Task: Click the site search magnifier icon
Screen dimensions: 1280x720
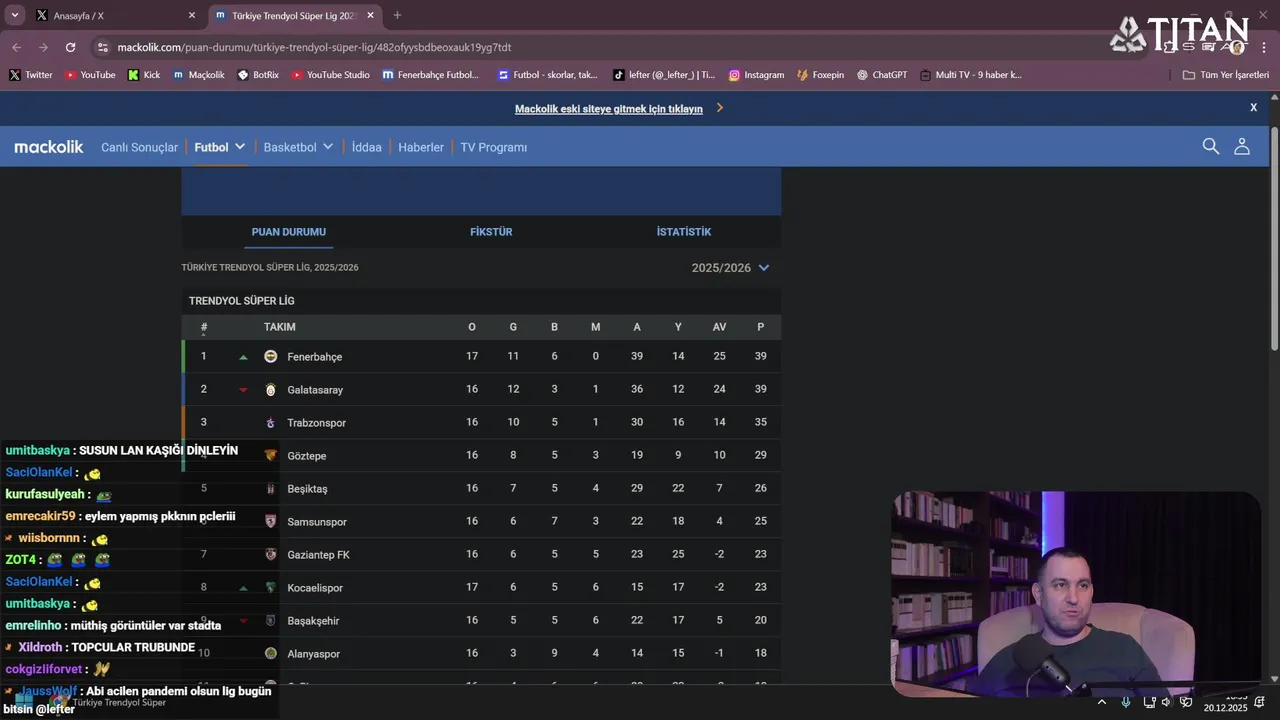Action: point(1210,147)
